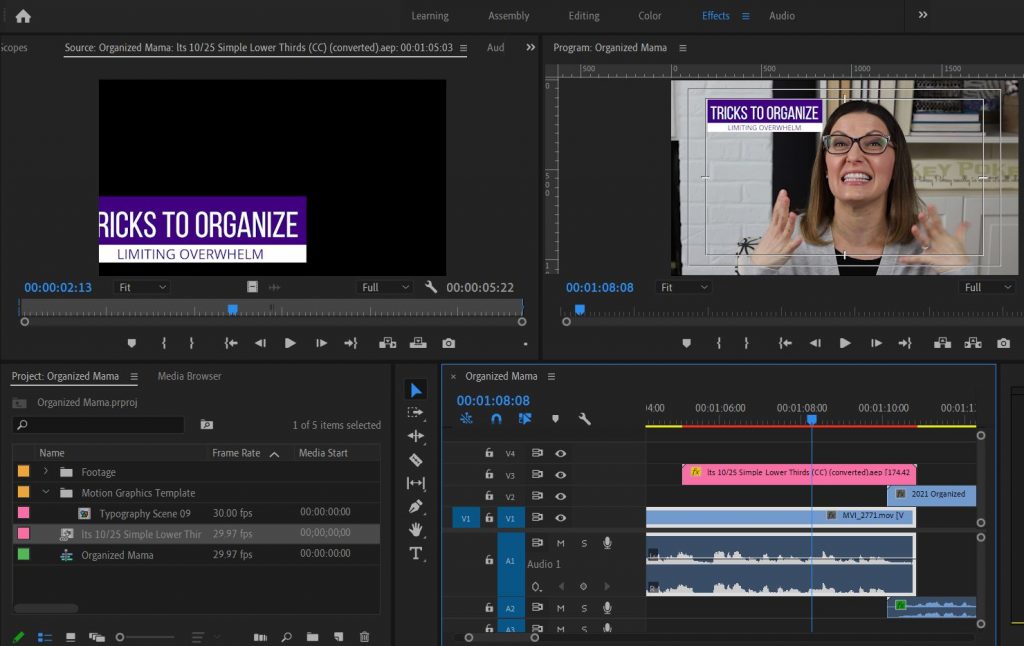Click New Bin folder icon in Project panel

pyautogui.click(x=313, y=637)
